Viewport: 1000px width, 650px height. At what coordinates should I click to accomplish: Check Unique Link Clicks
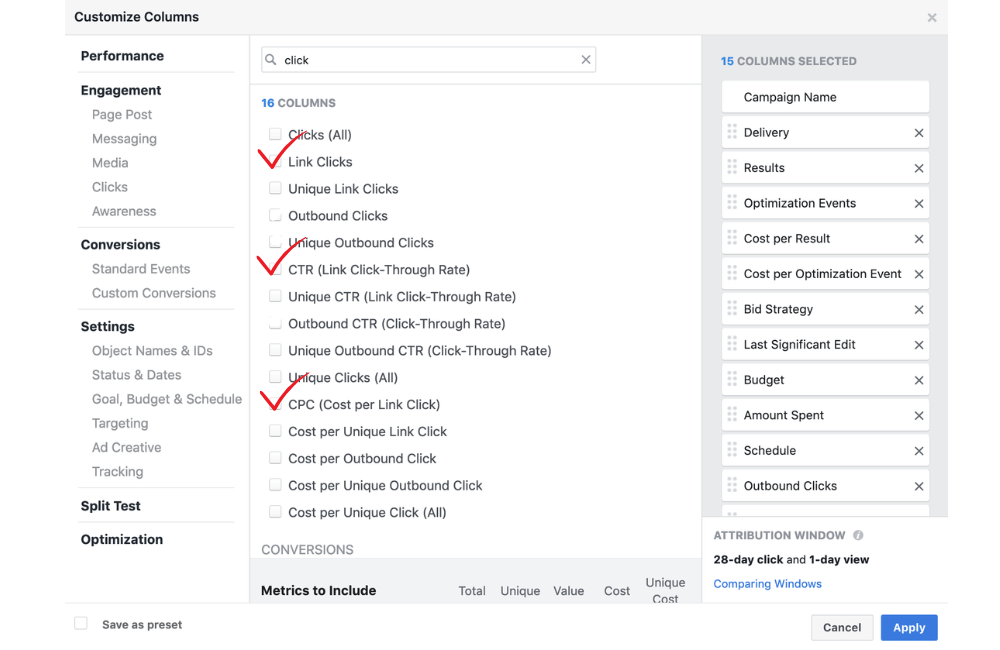[275, 188]
